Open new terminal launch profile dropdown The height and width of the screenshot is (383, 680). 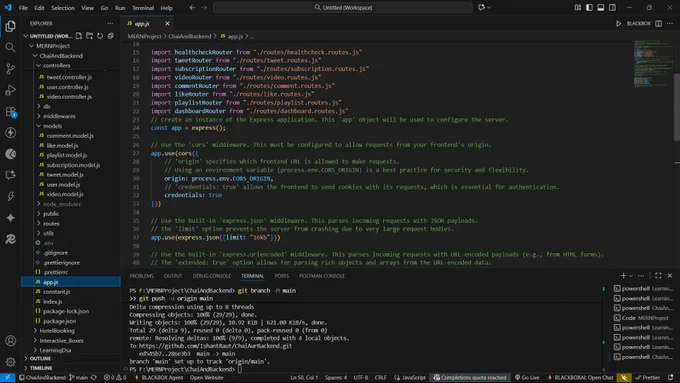tap(631, 275)
